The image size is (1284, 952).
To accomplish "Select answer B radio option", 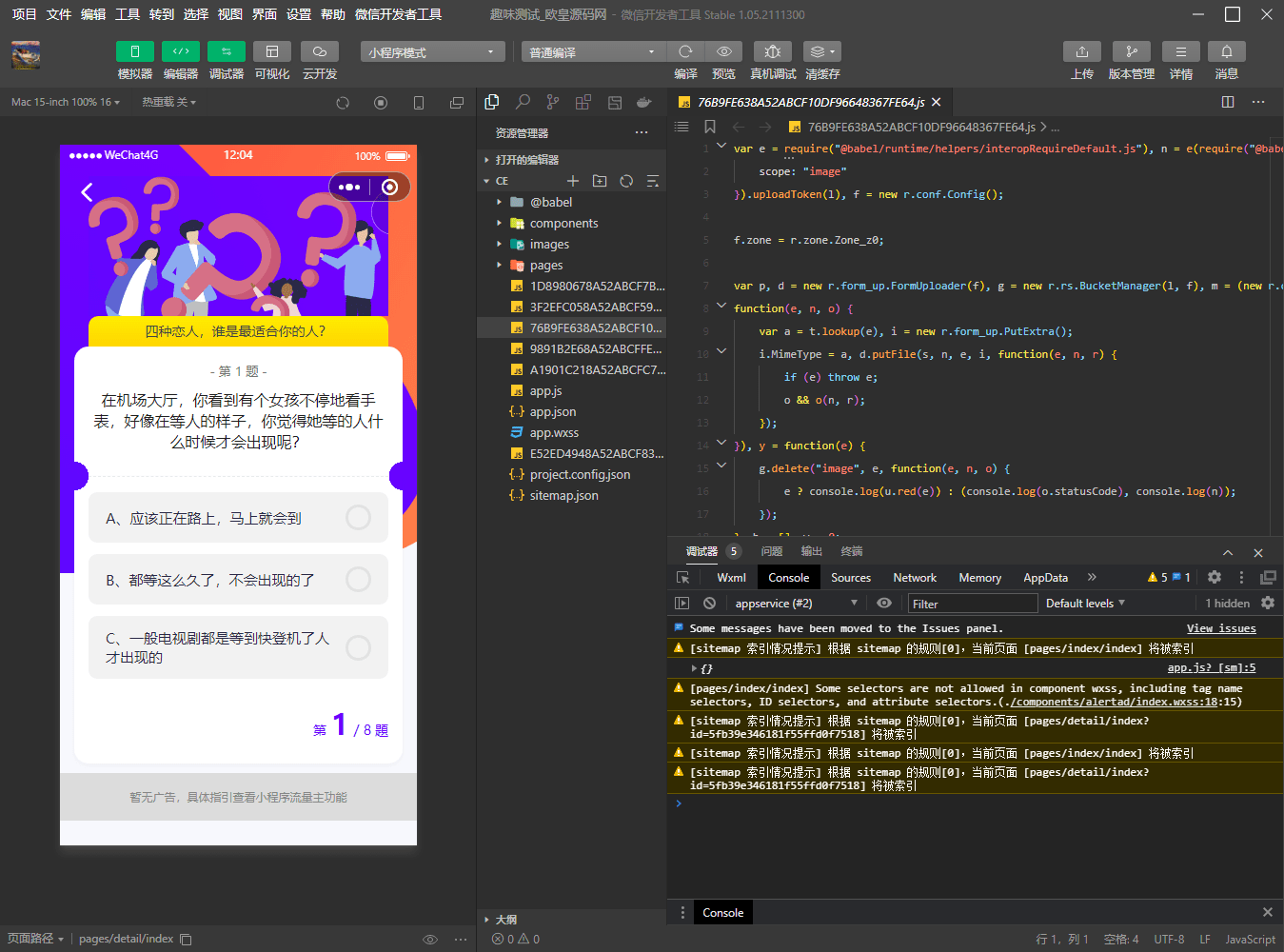I will tap(358, 579).
